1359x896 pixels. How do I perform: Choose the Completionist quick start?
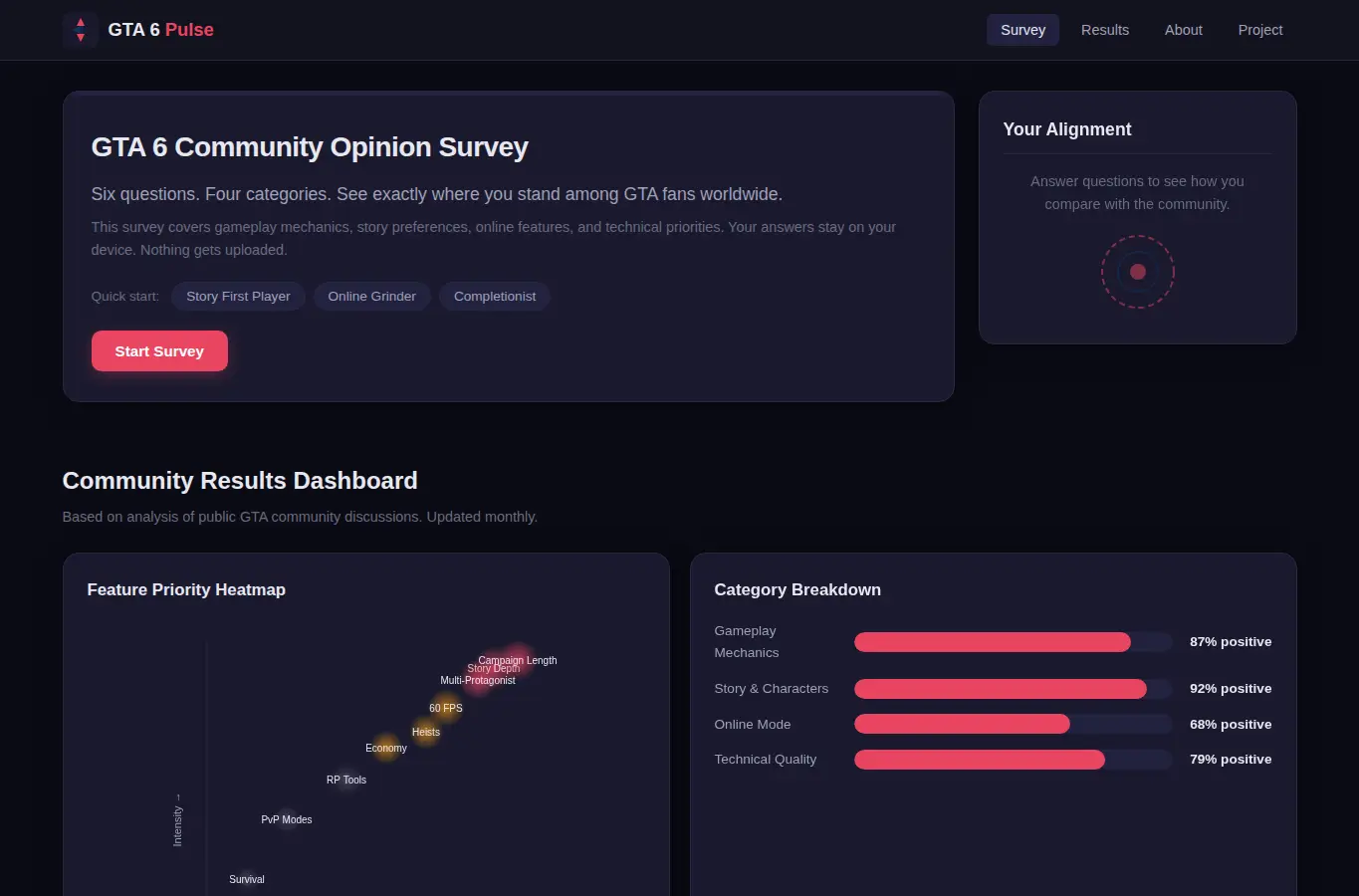point(495,297)
